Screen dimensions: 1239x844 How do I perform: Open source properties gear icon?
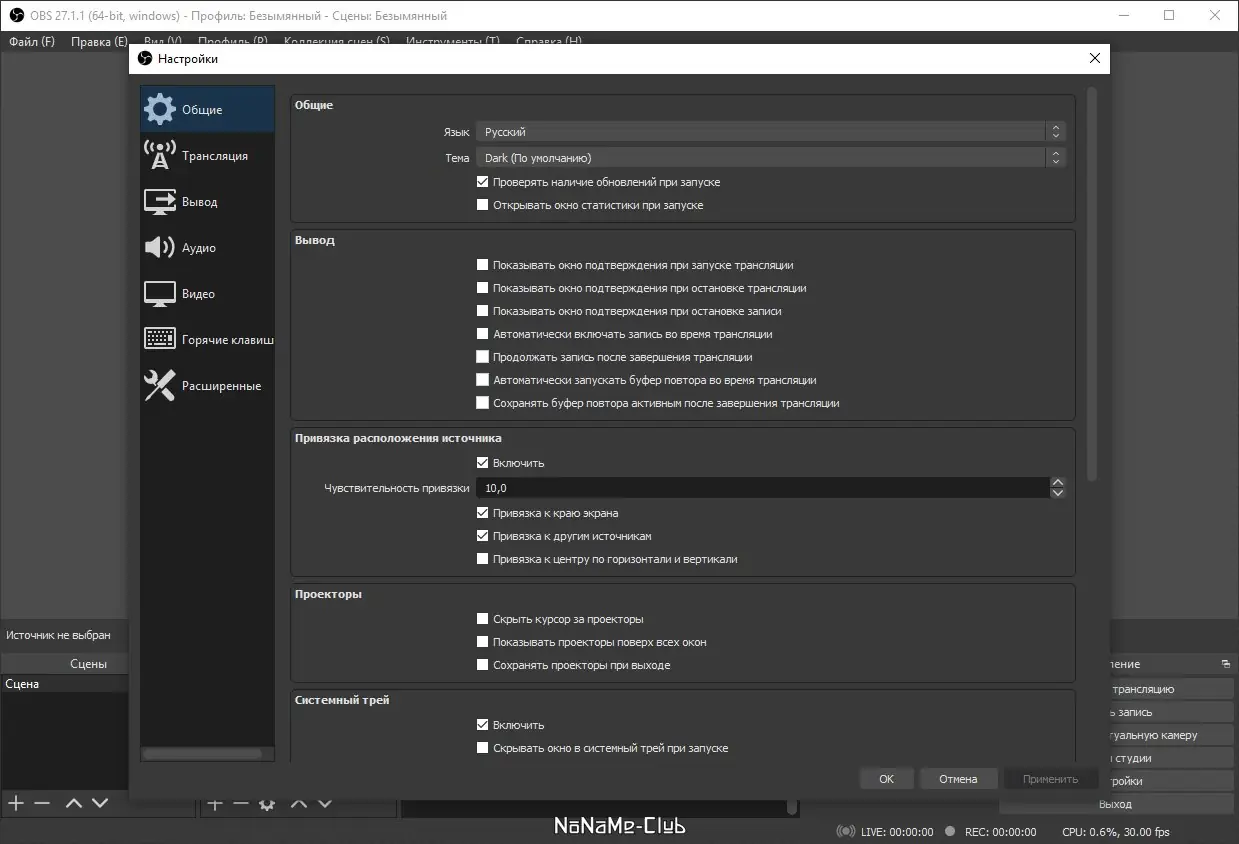click(267, 803)
